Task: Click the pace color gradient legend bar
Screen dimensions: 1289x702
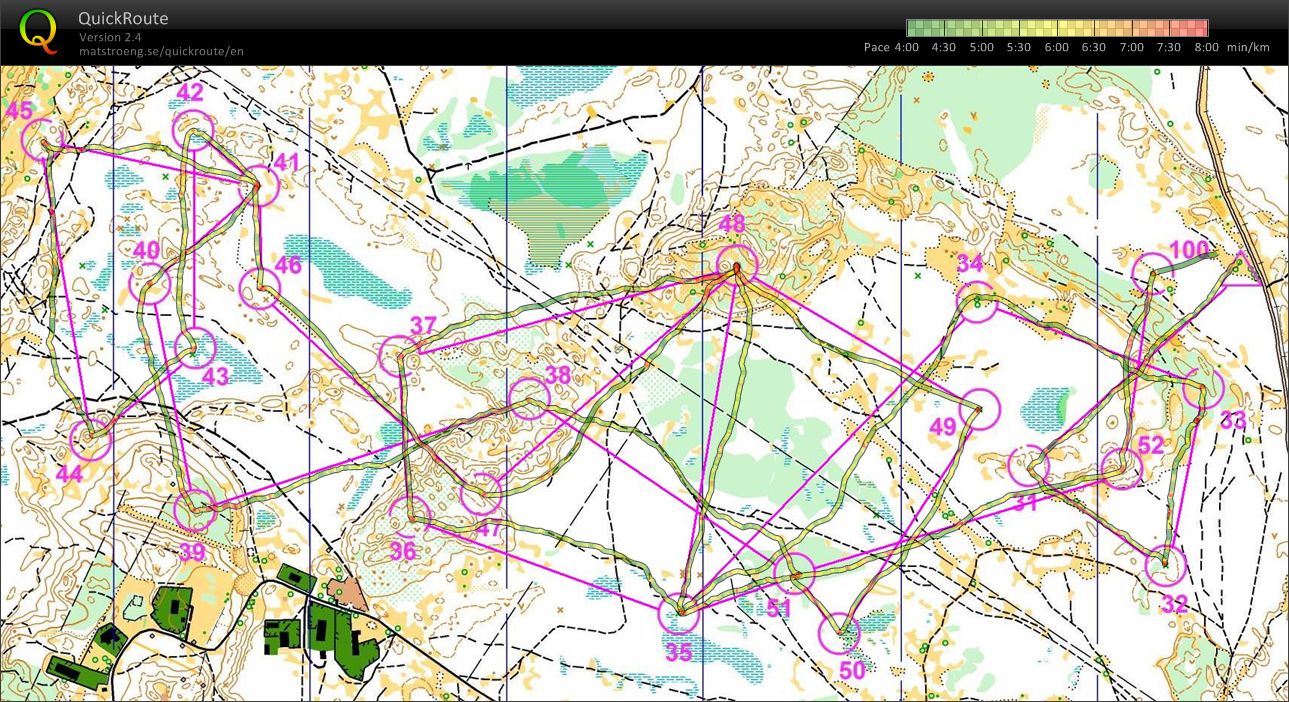Action: pyautogui.click(x=1057, y=28)
